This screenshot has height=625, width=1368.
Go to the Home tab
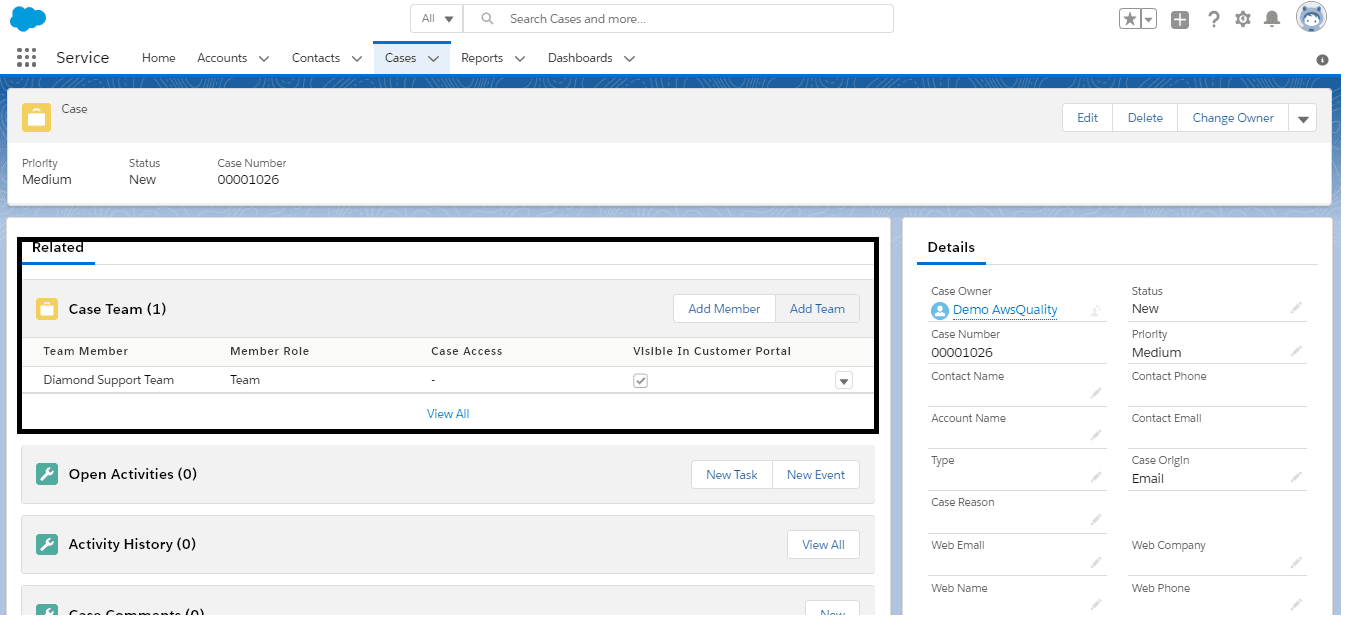point(159,58)
